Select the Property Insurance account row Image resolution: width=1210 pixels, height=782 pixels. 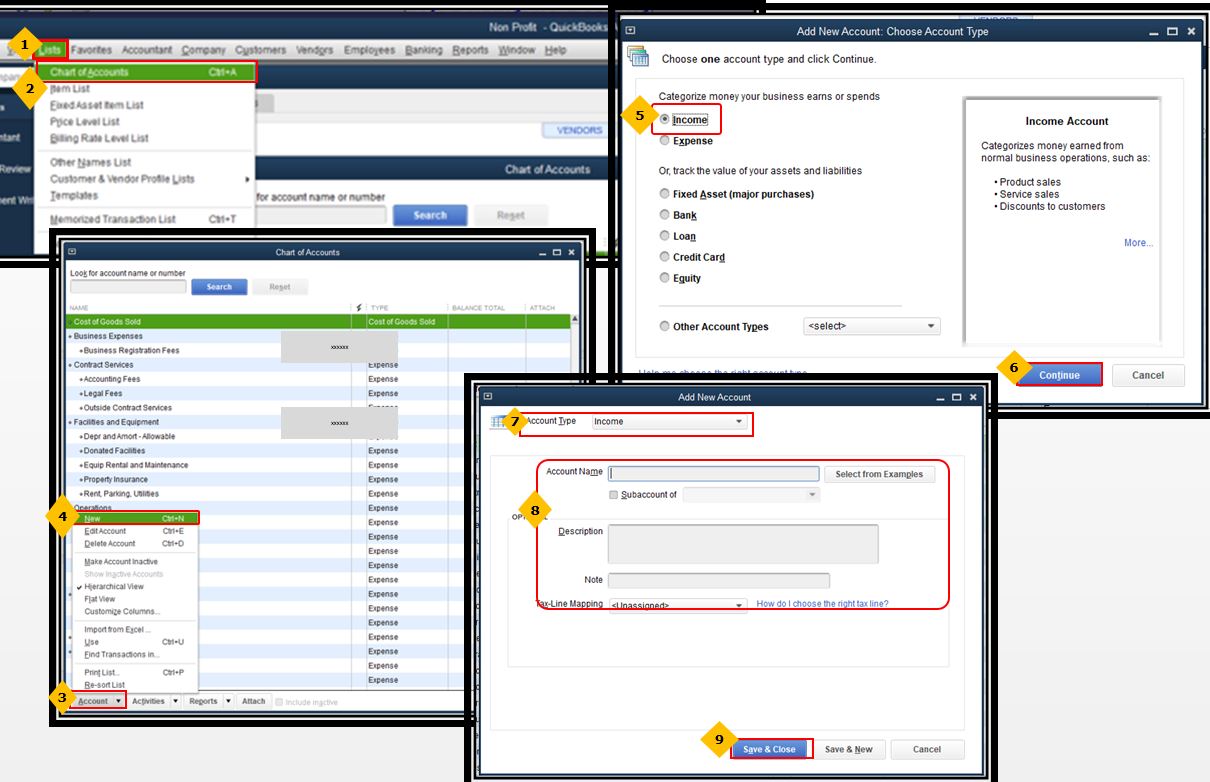click(318, 480)
